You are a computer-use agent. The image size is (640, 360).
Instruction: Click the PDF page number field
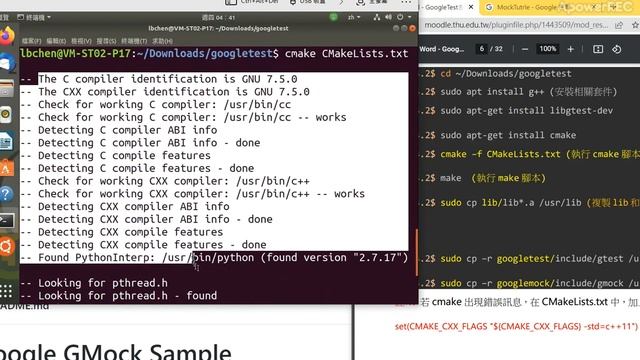tap(482, 49)
